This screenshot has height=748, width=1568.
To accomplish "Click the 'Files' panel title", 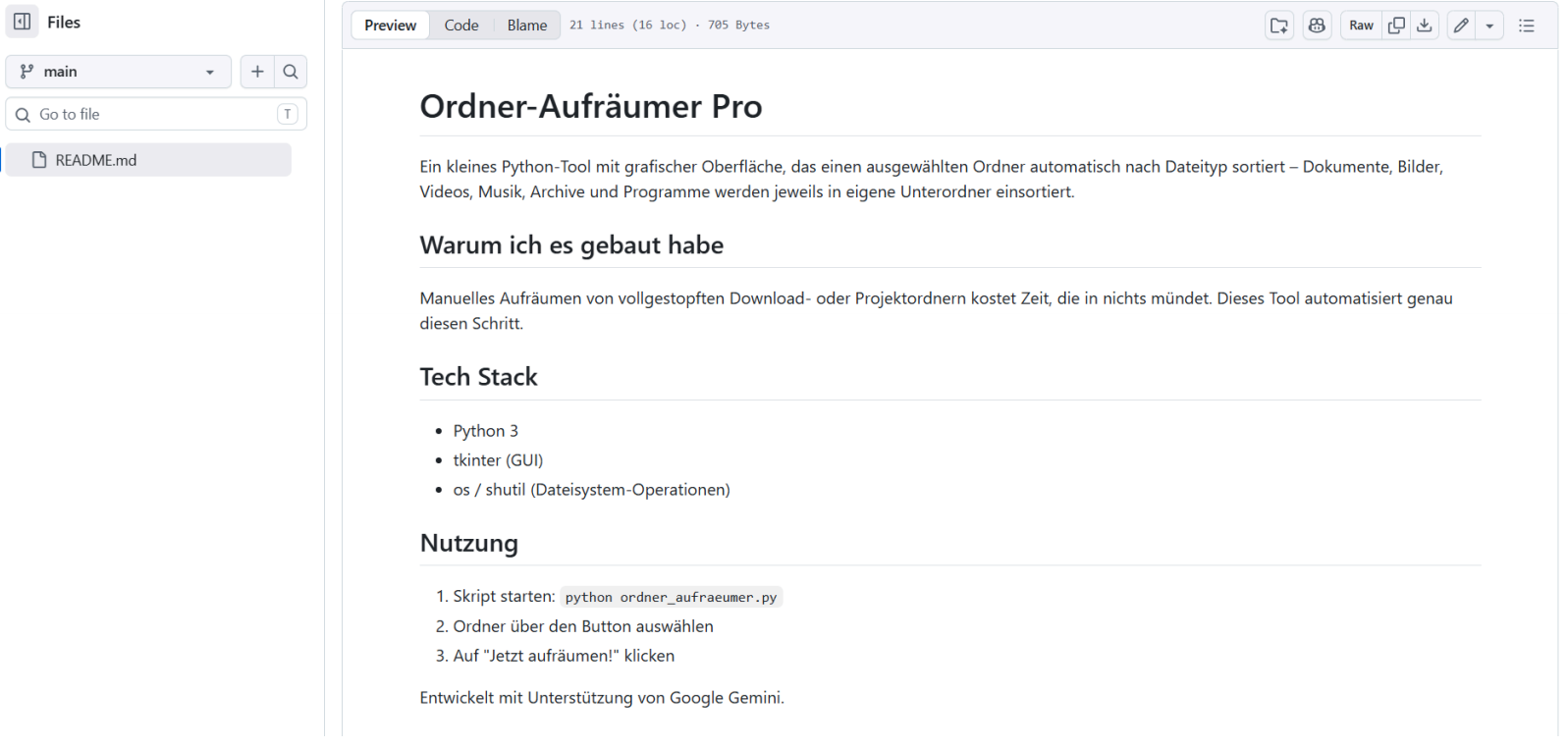I will coord(64,22).
